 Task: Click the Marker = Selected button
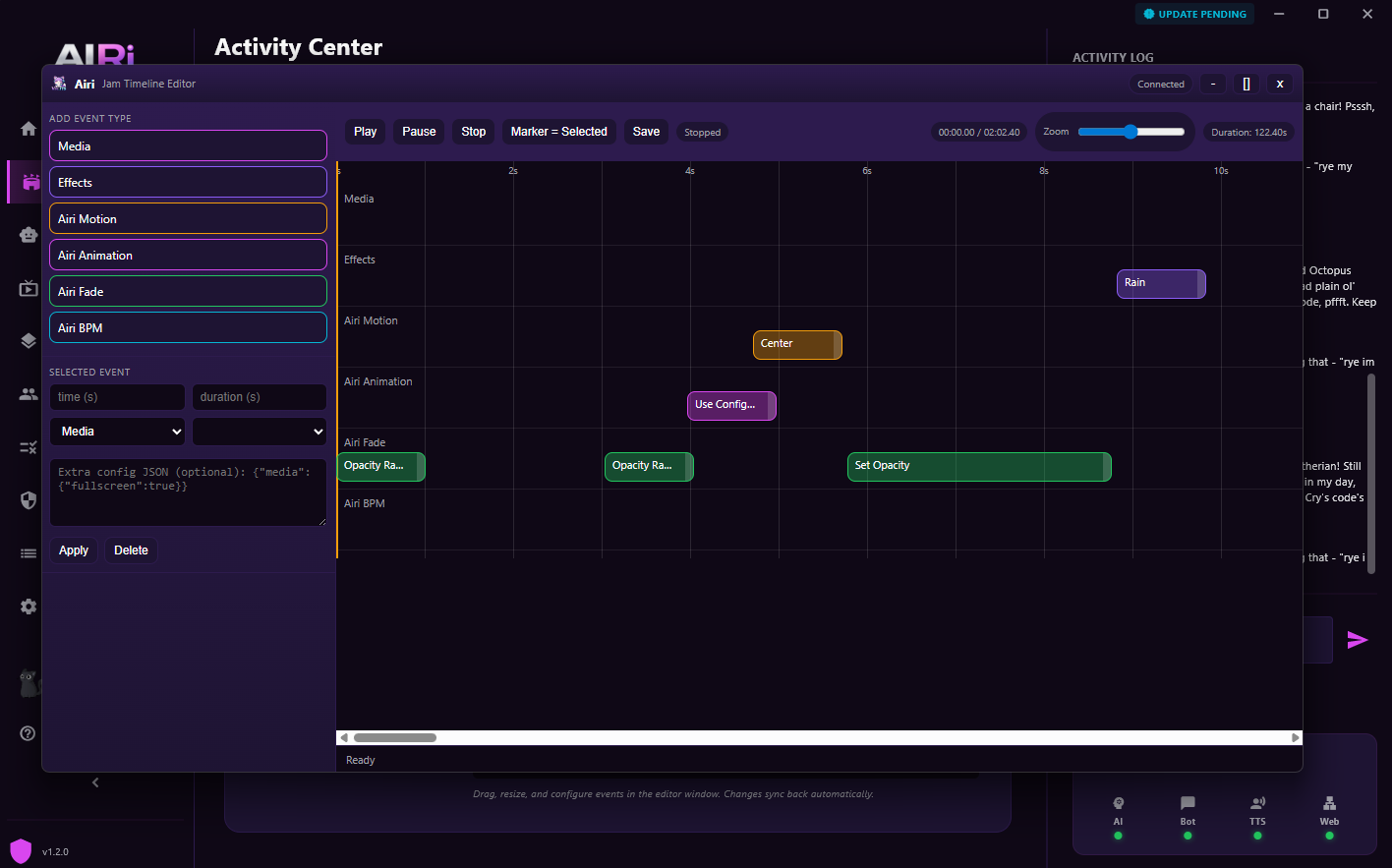click(x=558, y=132)
